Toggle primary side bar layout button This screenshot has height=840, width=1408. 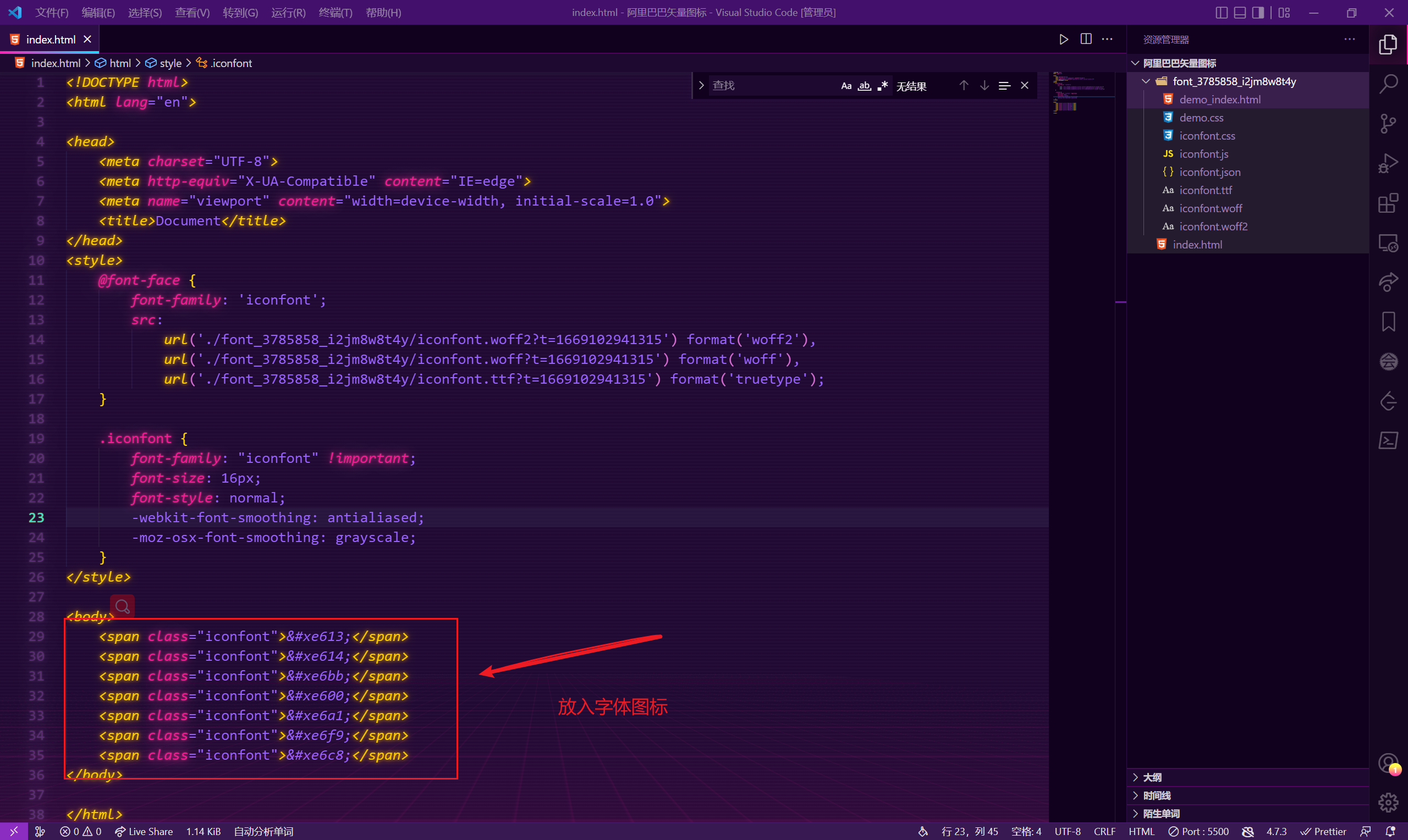(1221, 13)
